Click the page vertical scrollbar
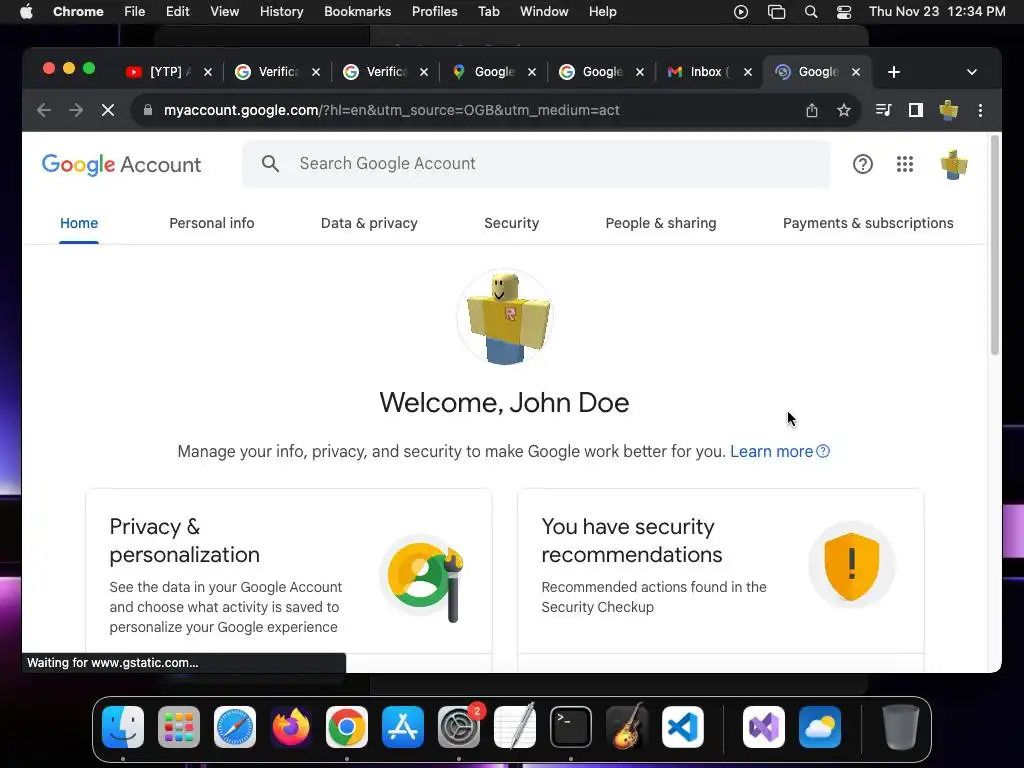The height and width of the screenshot is (768, 1024). pos(995,246)
